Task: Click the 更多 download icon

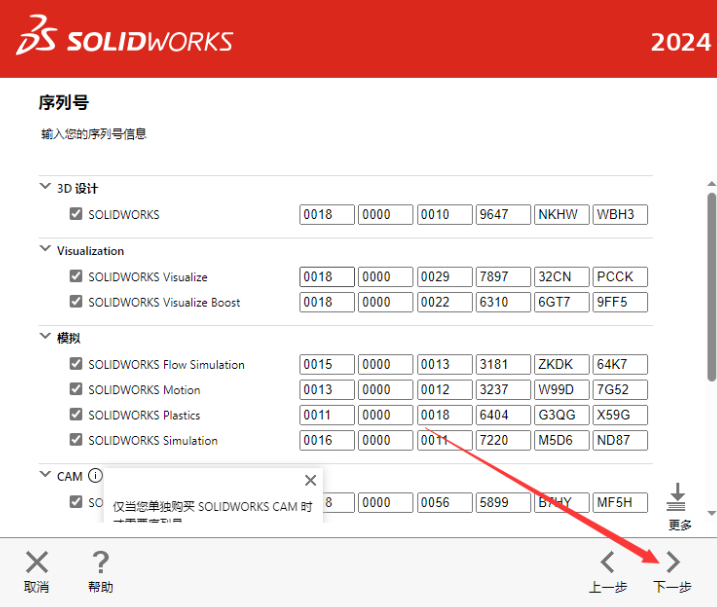Action: (x=679, y=498)
